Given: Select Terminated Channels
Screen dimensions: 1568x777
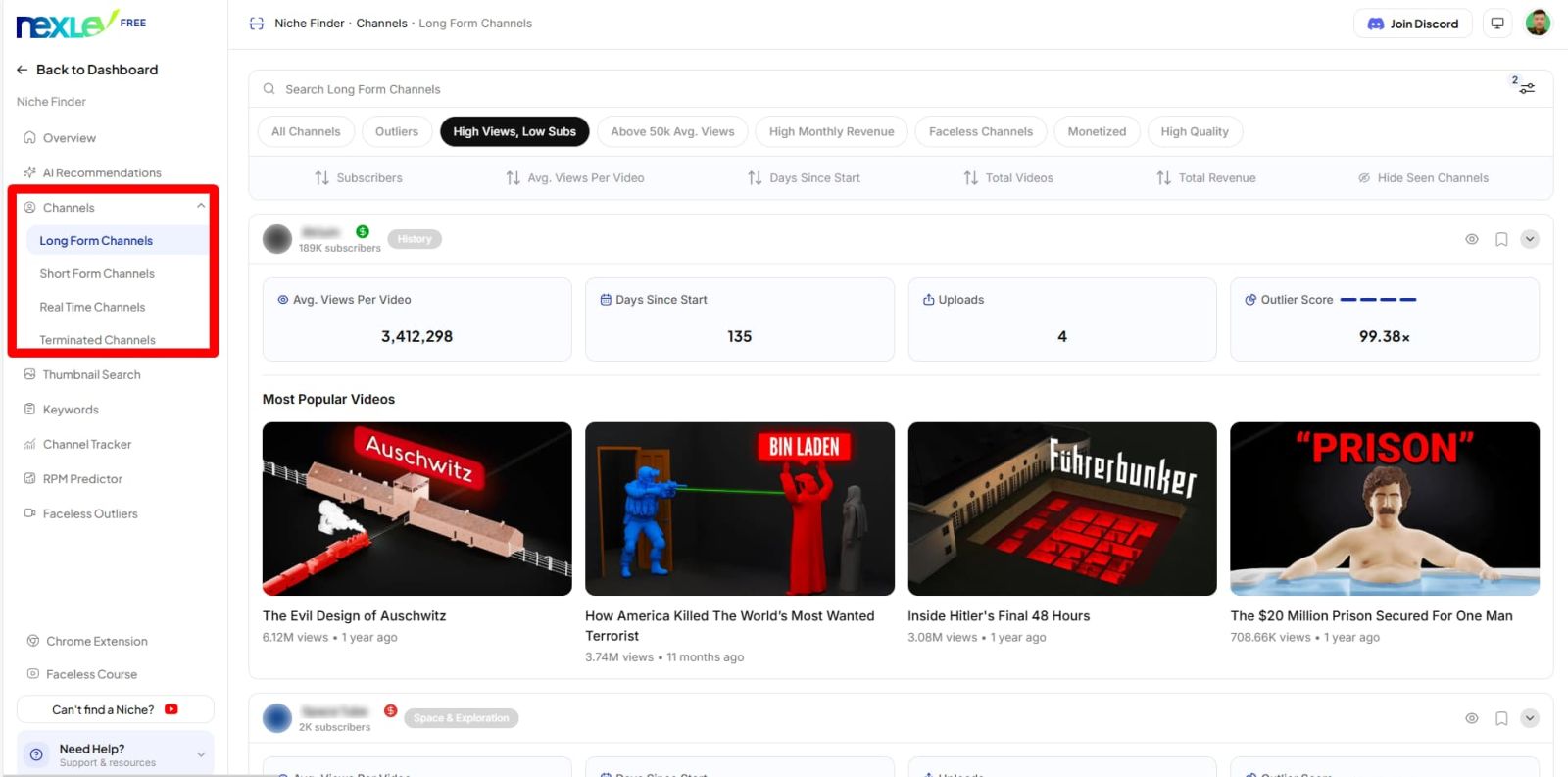Looking at the screenshot, I should point(97,340).
